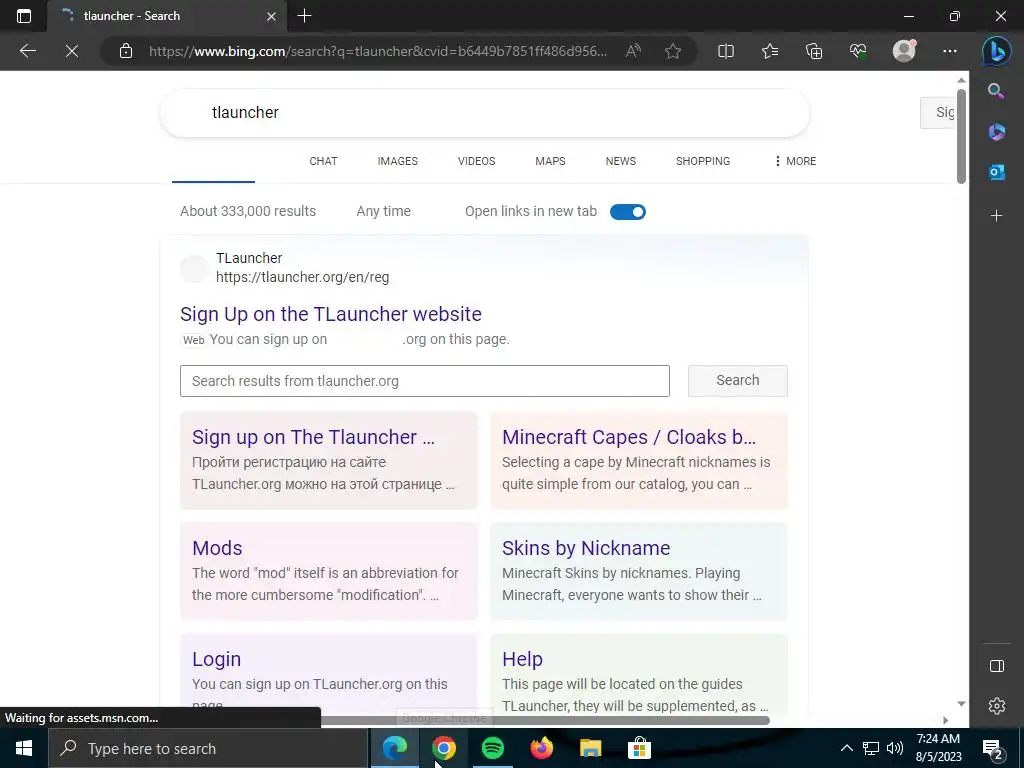Image resolution: width=1024 pixels, height=768 pixels.
Task: Click the taskbar Type here to search box
Action: (x=208, y=748)
